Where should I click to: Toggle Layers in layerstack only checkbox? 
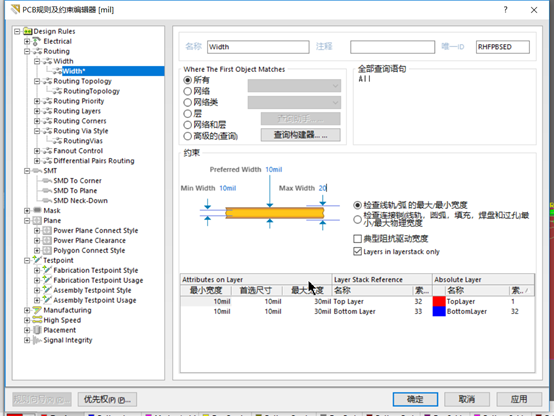(x=358, y=252)
